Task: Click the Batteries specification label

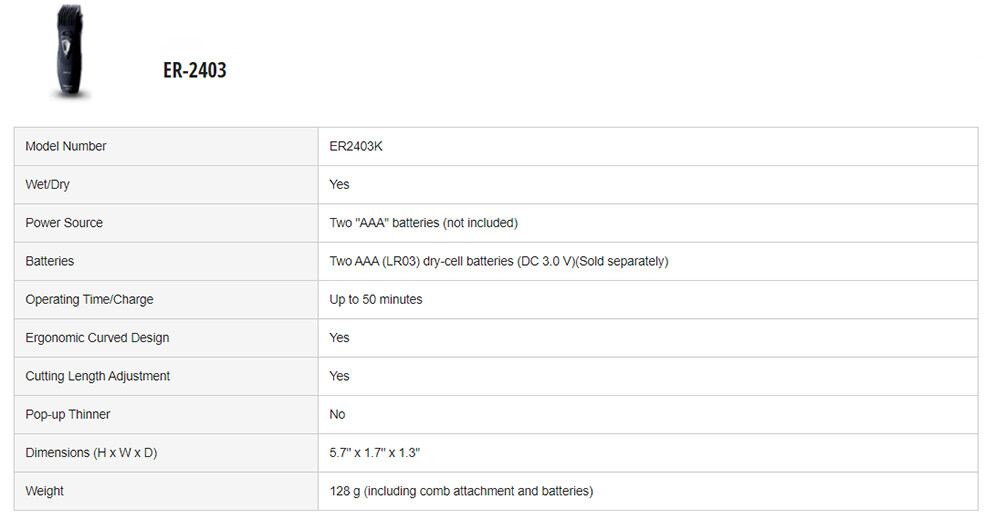Action: [50, 261]
